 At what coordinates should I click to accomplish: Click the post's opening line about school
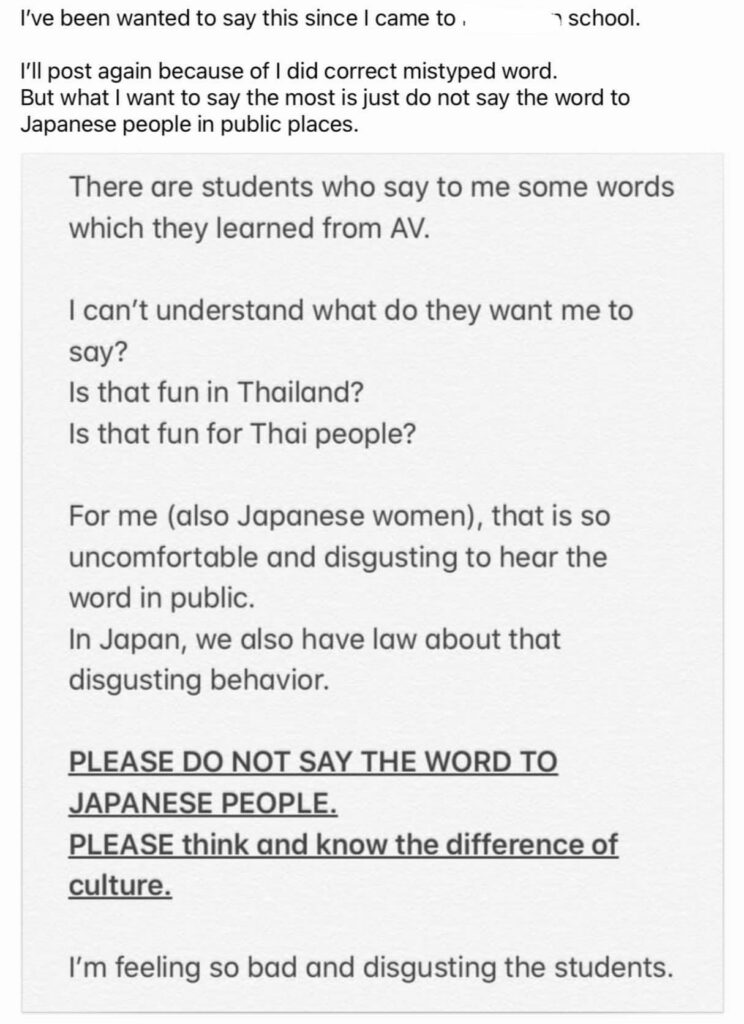pyautogui.click(x=330, y=19)
